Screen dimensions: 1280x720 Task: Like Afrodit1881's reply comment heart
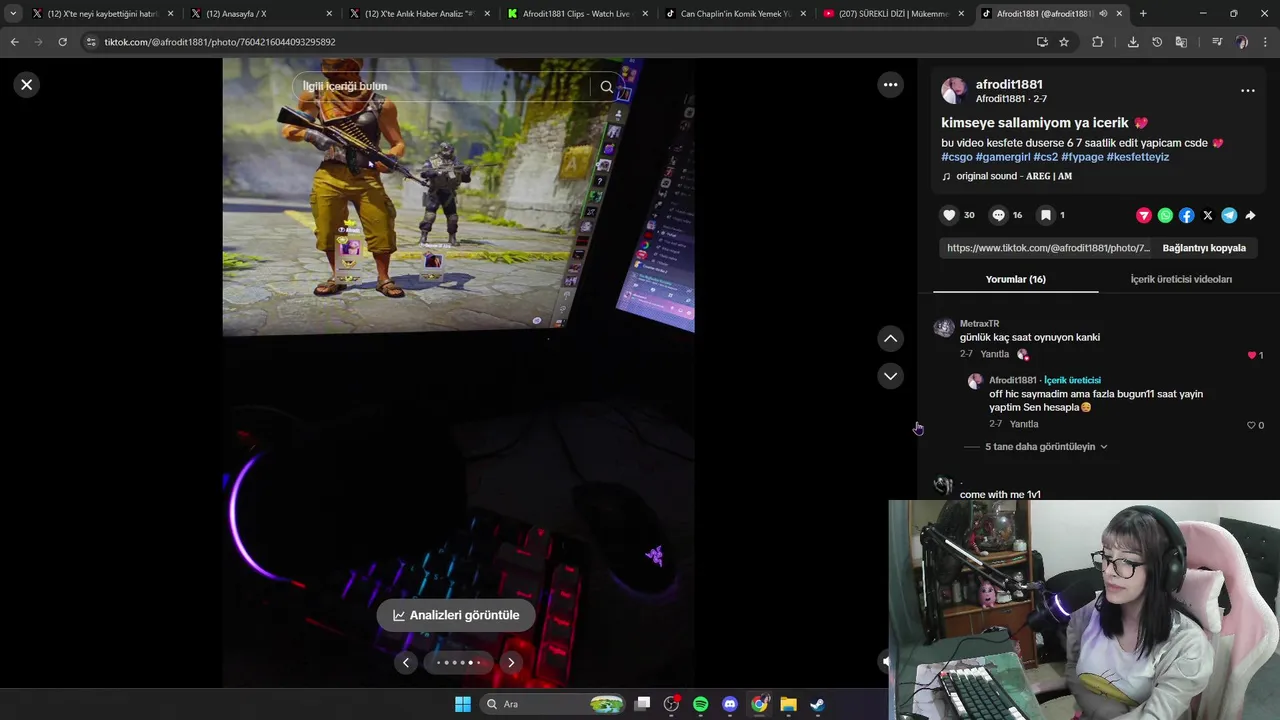point(1251,425)
